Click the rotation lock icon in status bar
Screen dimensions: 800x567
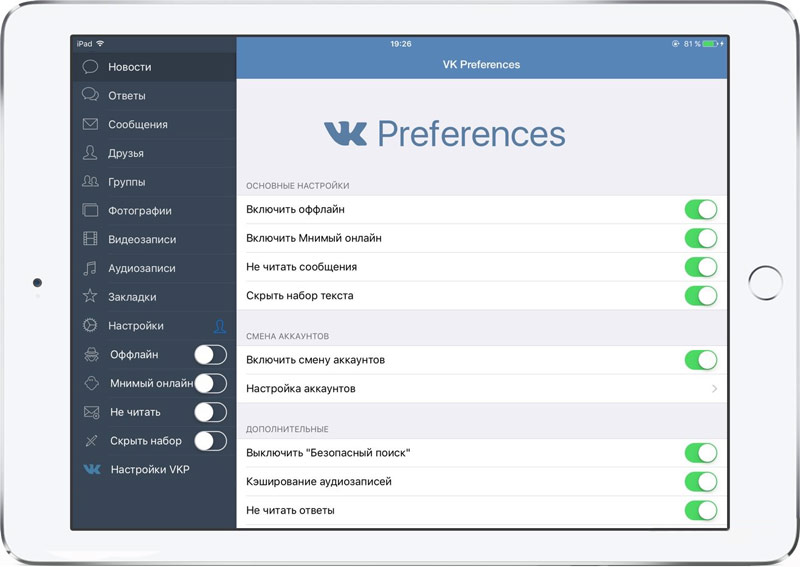coord(676,44)
